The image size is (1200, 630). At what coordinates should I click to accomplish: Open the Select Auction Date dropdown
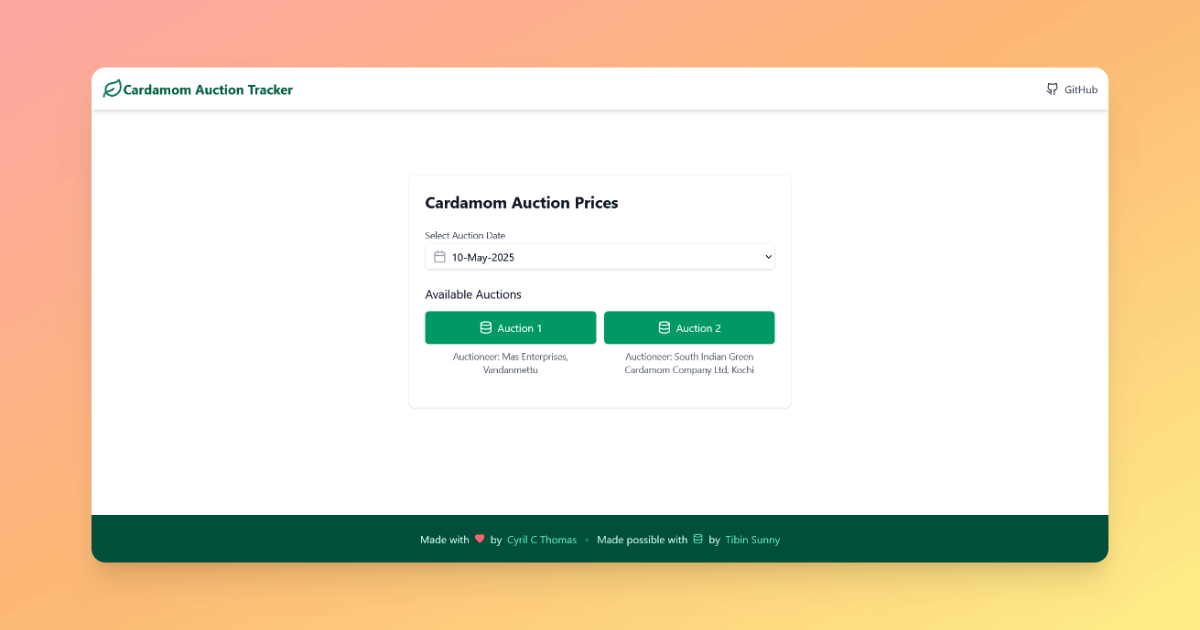pos(600,257)
